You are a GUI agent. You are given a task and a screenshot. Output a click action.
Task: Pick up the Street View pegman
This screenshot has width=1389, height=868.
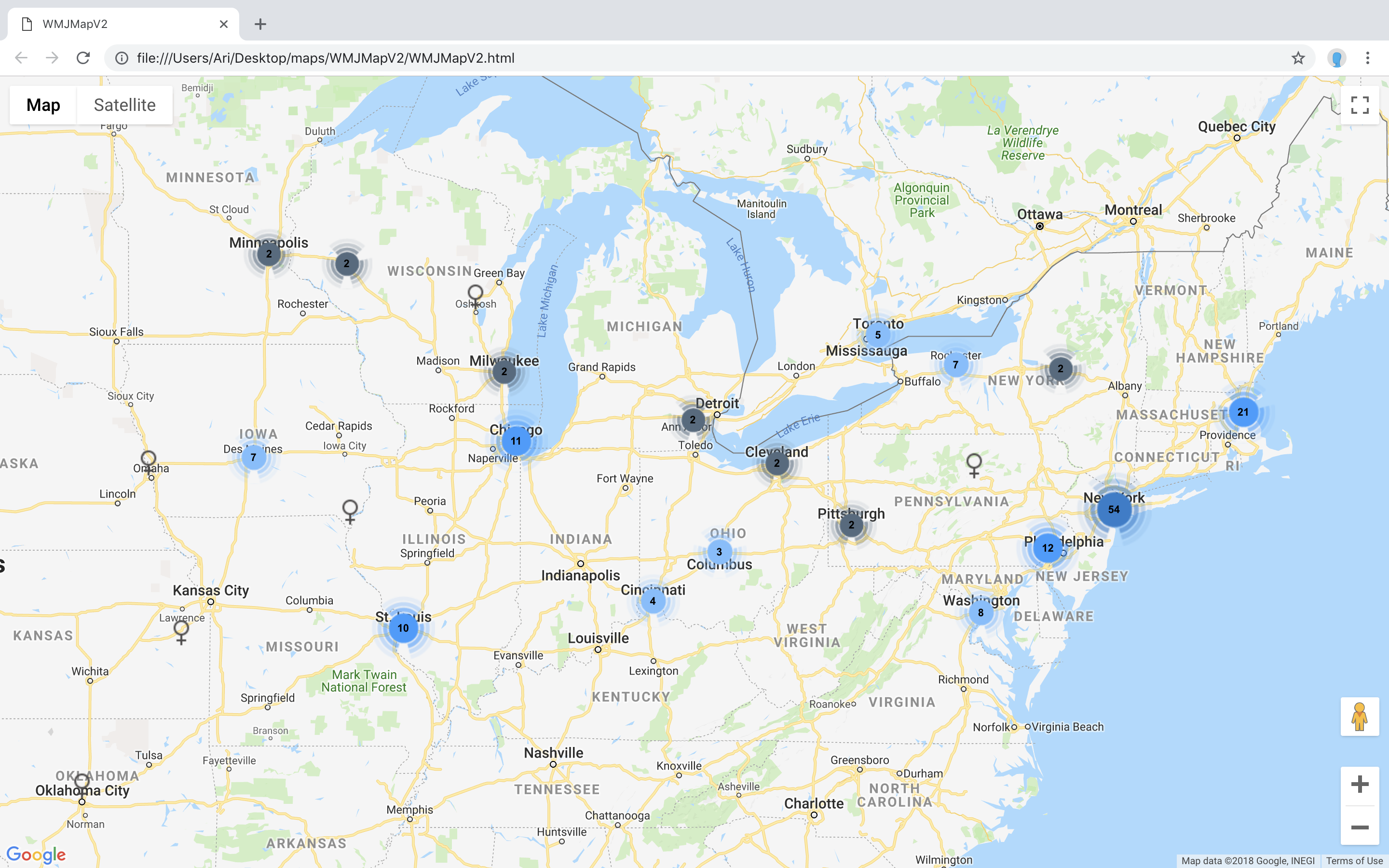pos(1360,717)
